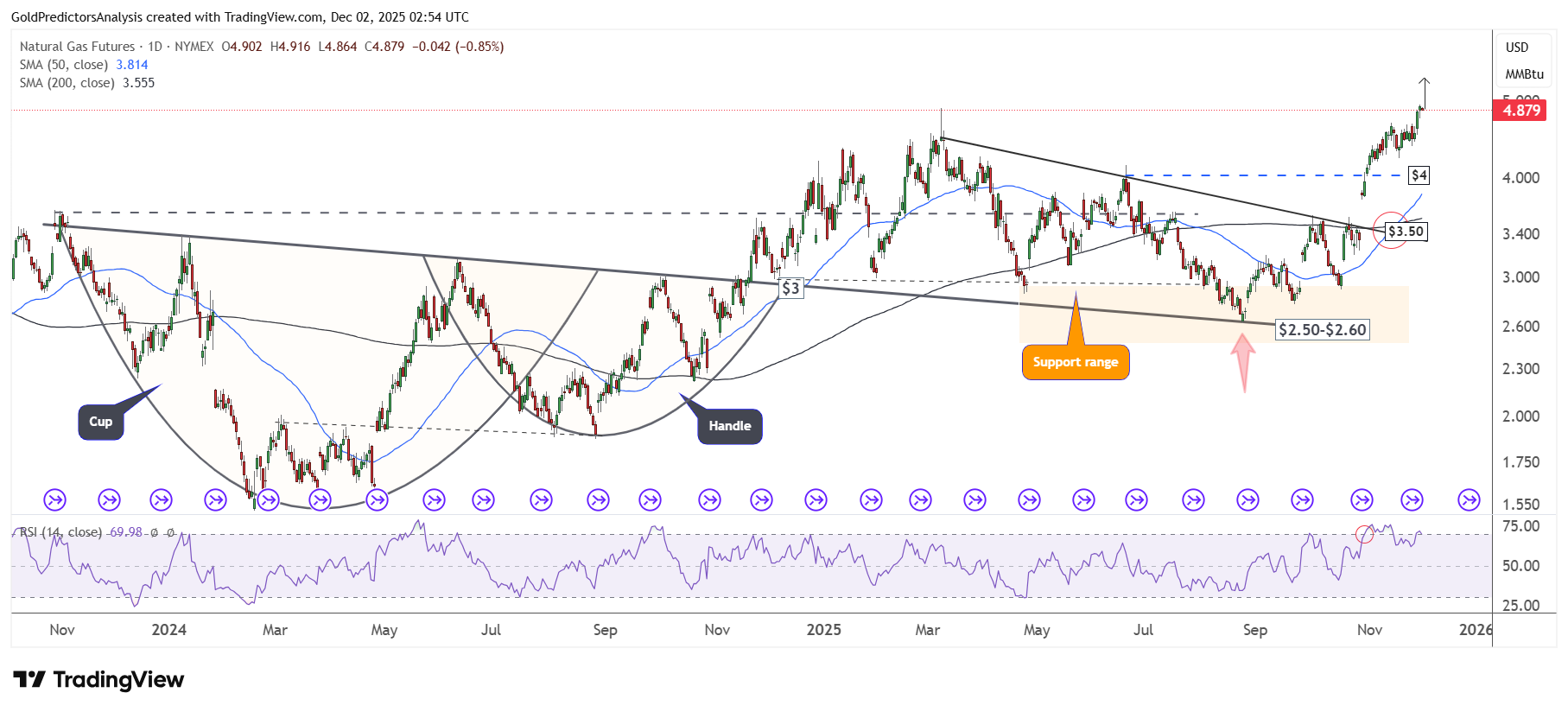The width and height of the screenshot is (1568, 712).
Task: Click the TradingView logo
Action: 98,680
